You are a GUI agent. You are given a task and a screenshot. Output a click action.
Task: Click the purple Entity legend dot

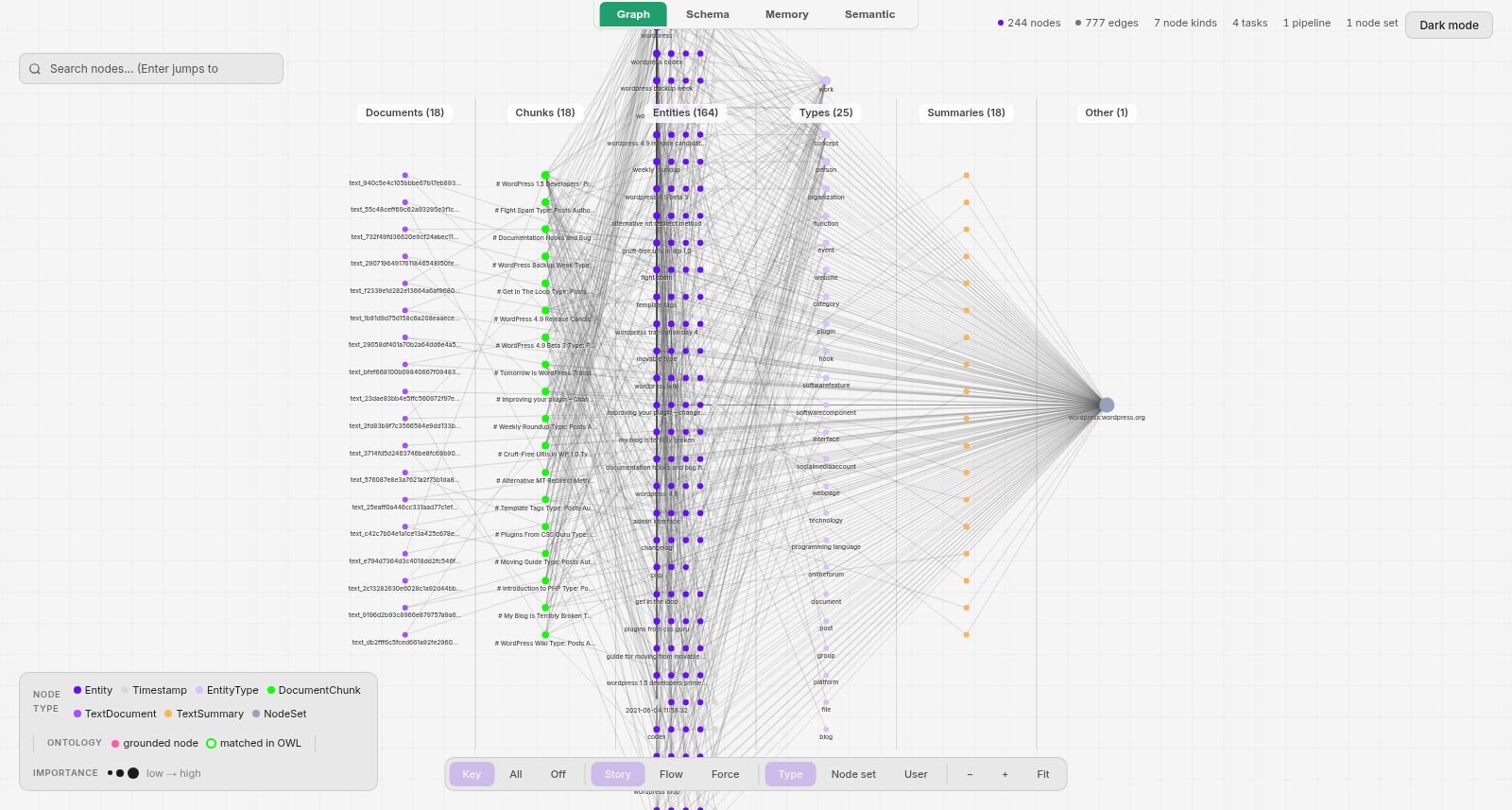click(x=77, y=690)
